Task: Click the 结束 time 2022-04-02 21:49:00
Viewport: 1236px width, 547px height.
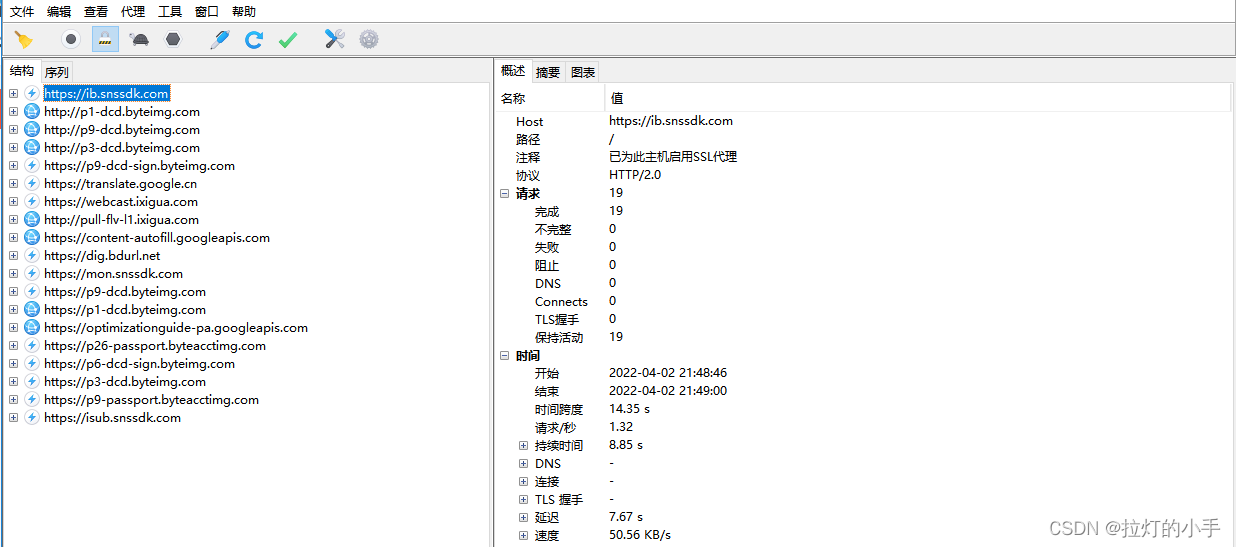Action: (668, 390)
